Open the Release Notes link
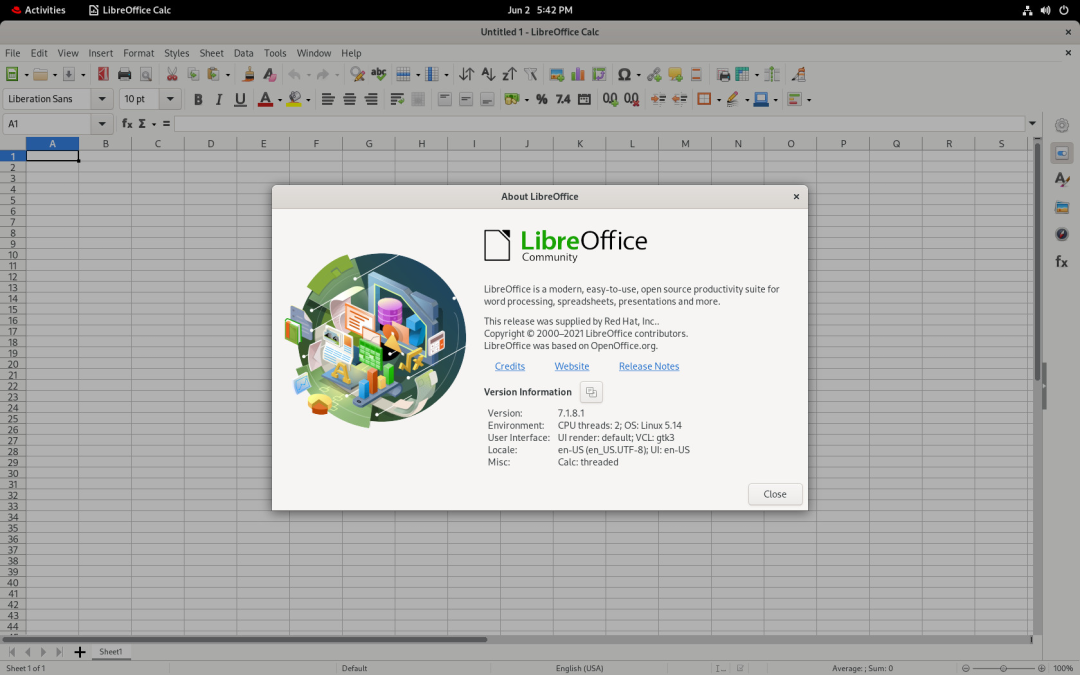The image size is (1080, 675). pos(649,366)
